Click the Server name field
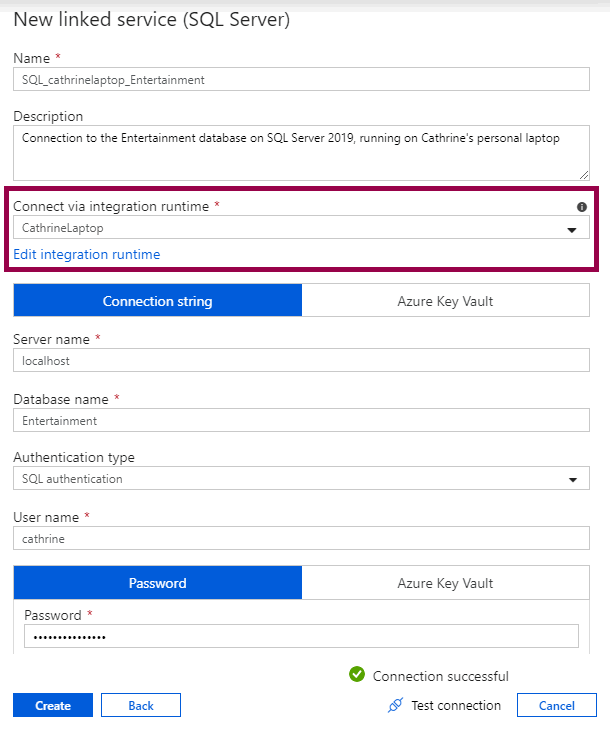The width and height of the screenshot is (610, 730). click(301, 361)
